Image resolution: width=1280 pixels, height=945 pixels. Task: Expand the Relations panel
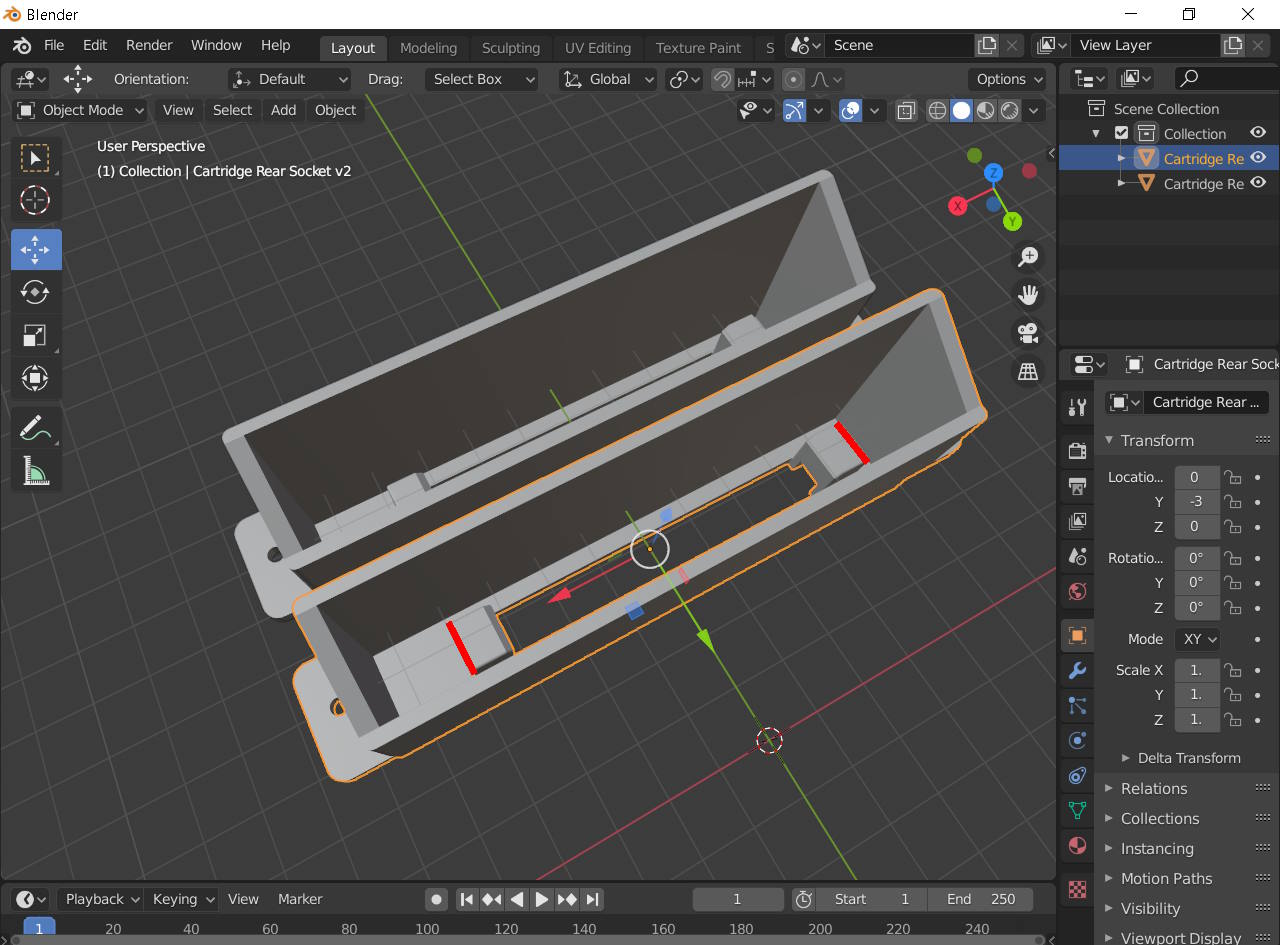pos(1154,788)
